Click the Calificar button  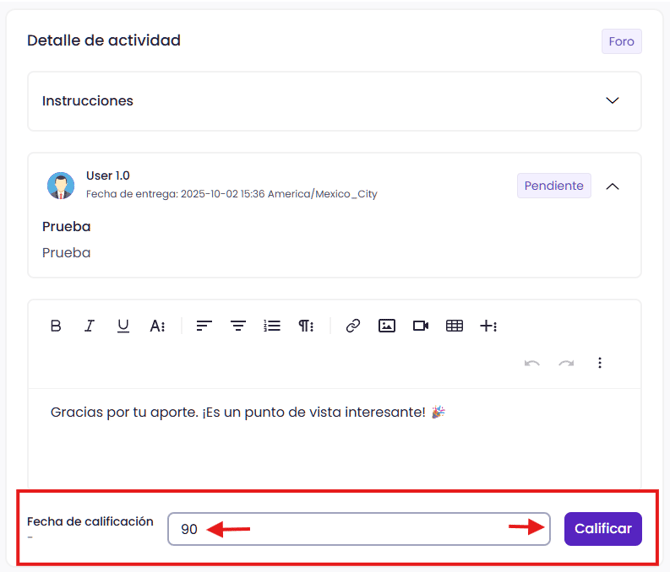pos(603,529)
